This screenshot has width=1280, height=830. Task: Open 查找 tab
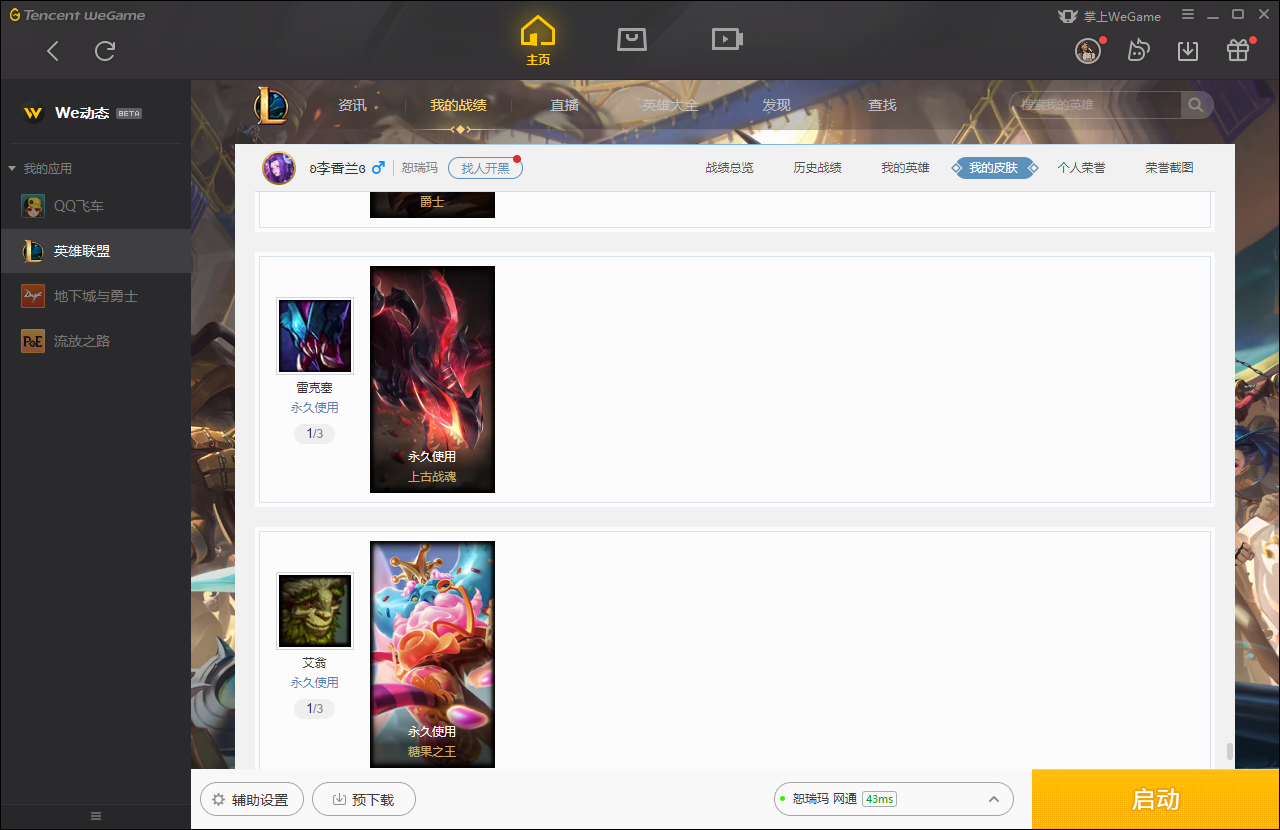(x=882, y=105)
